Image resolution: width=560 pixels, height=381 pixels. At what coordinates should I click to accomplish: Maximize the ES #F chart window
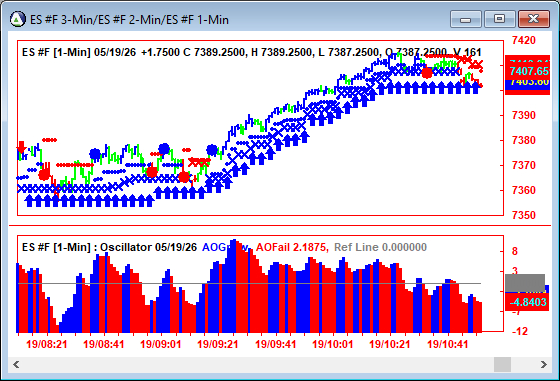(x=499, y=19)
